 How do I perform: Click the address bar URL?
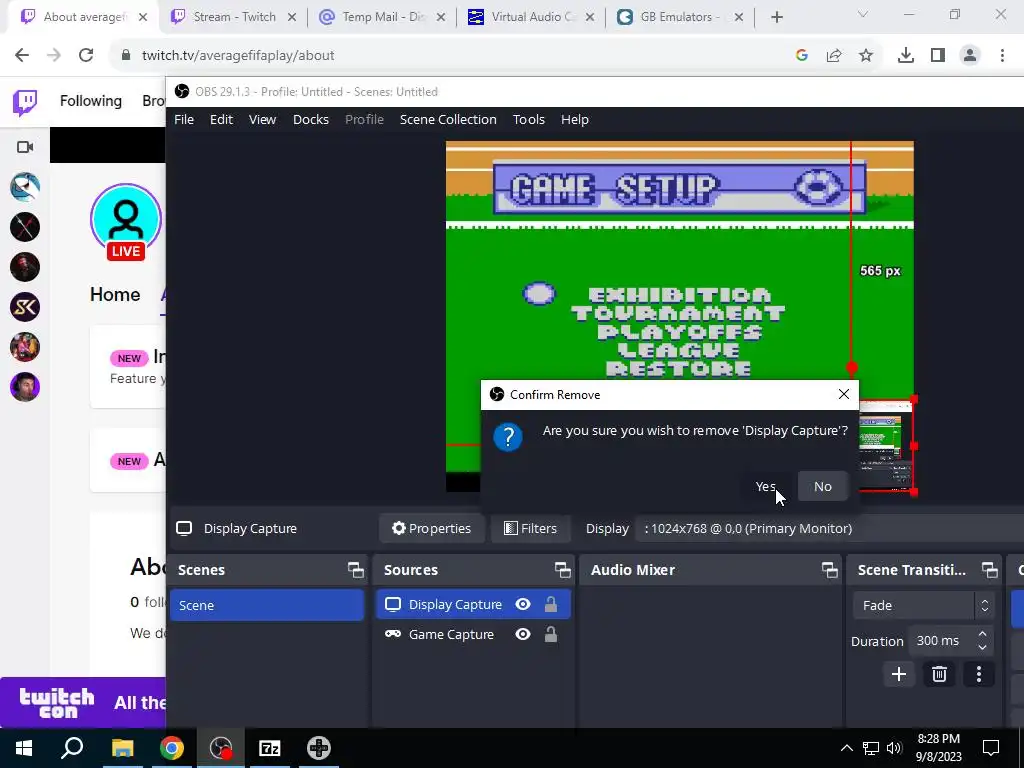(x=238, y=56)
